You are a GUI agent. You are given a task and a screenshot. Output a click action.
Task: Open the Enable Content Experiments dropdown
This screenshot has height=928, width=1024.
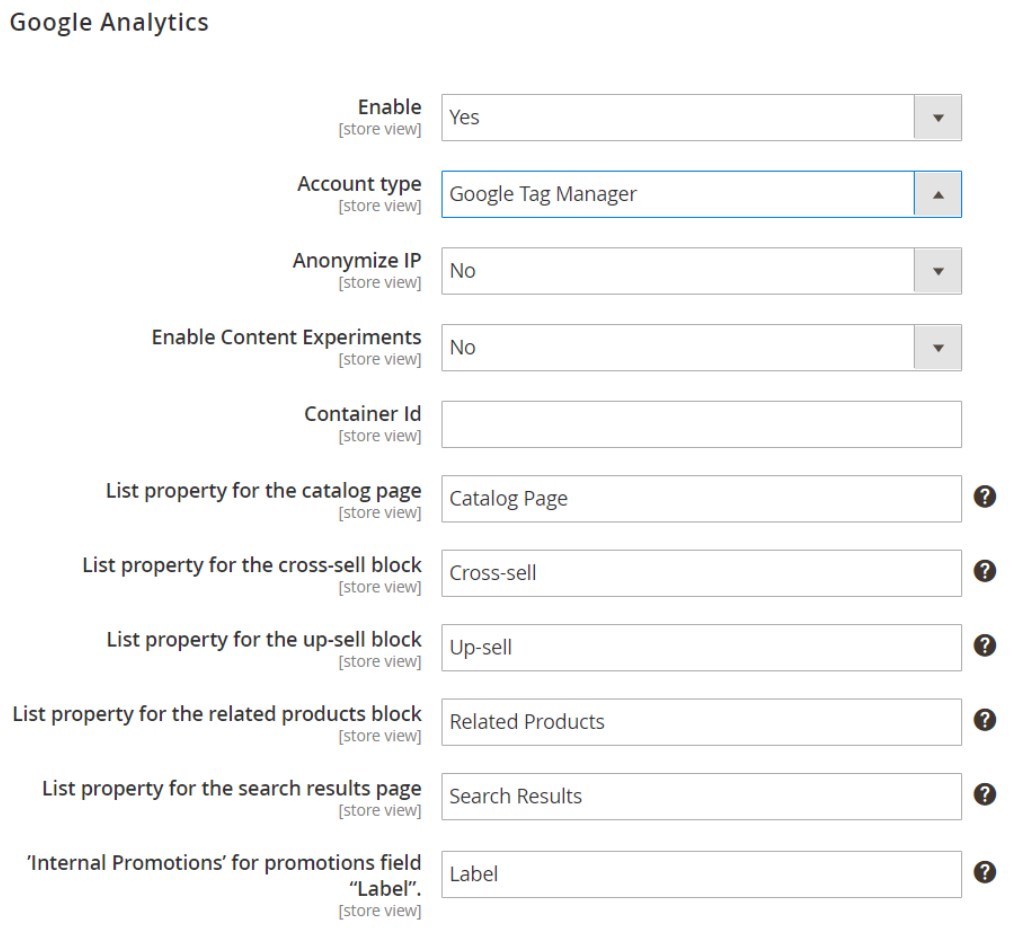(x=700, y=348)
